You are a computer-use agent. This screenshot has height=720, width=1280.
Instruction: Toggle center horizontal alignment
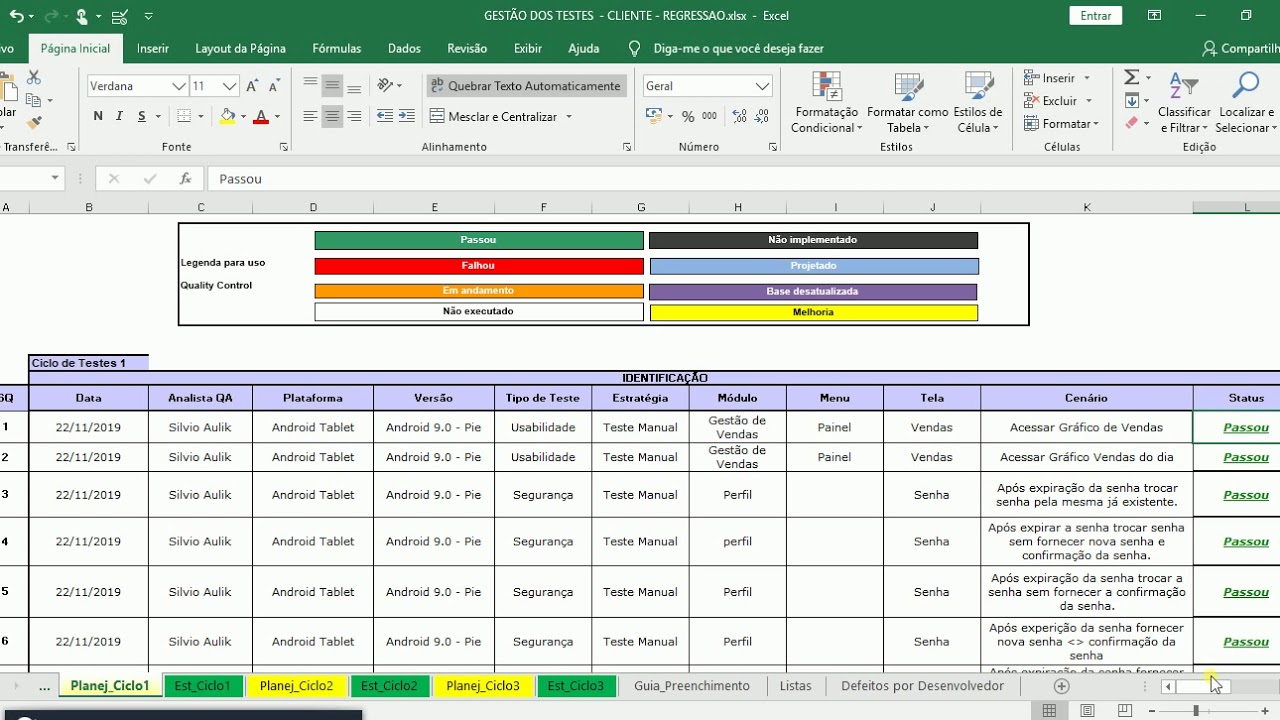[x=332, y=117]
